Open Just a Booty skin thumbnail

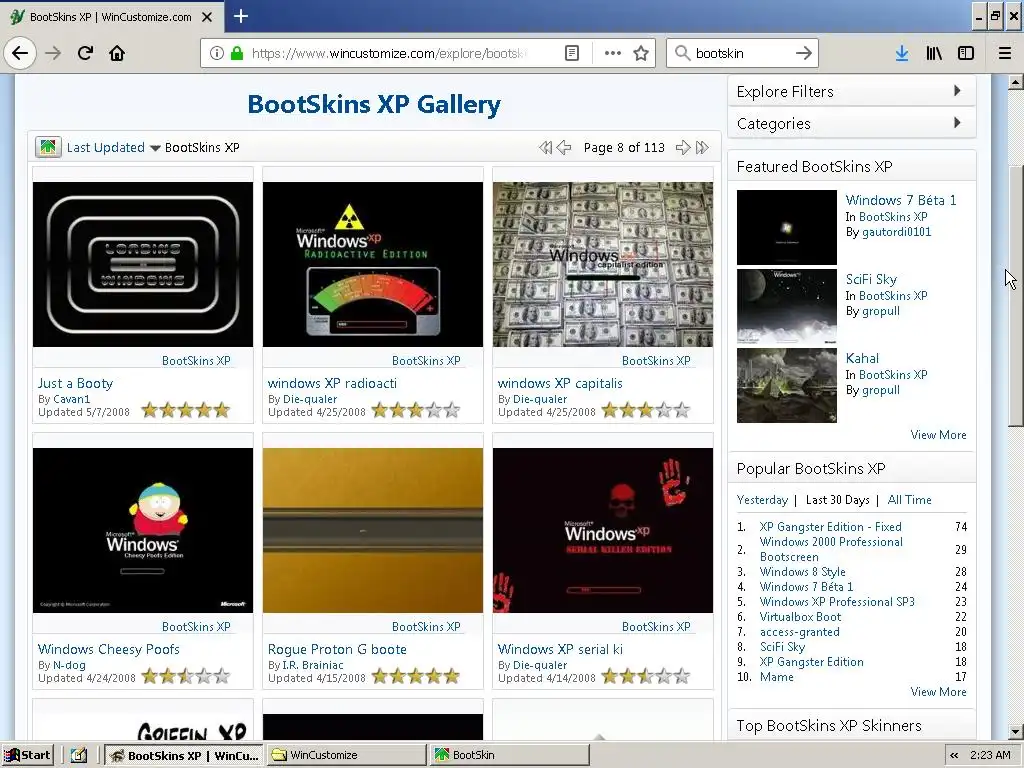click(143, 264)
